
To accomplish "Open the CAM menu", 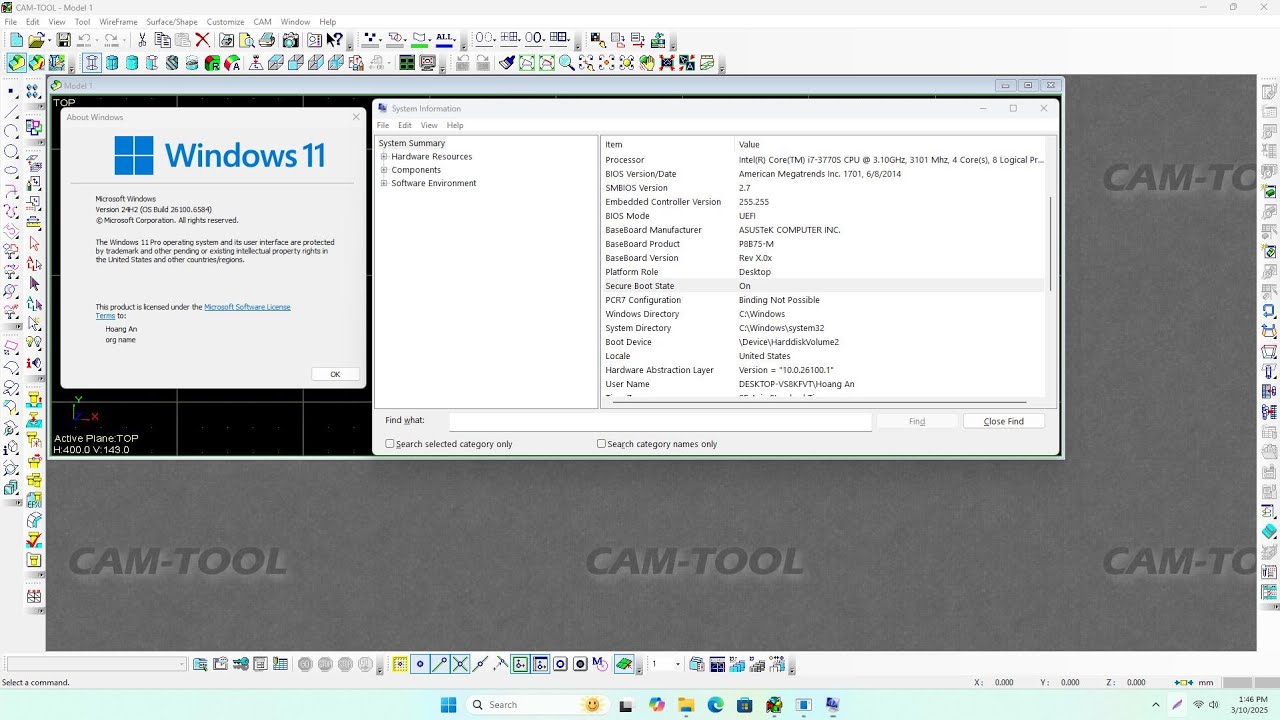I will pyautogui.click(x=262, y=22).
